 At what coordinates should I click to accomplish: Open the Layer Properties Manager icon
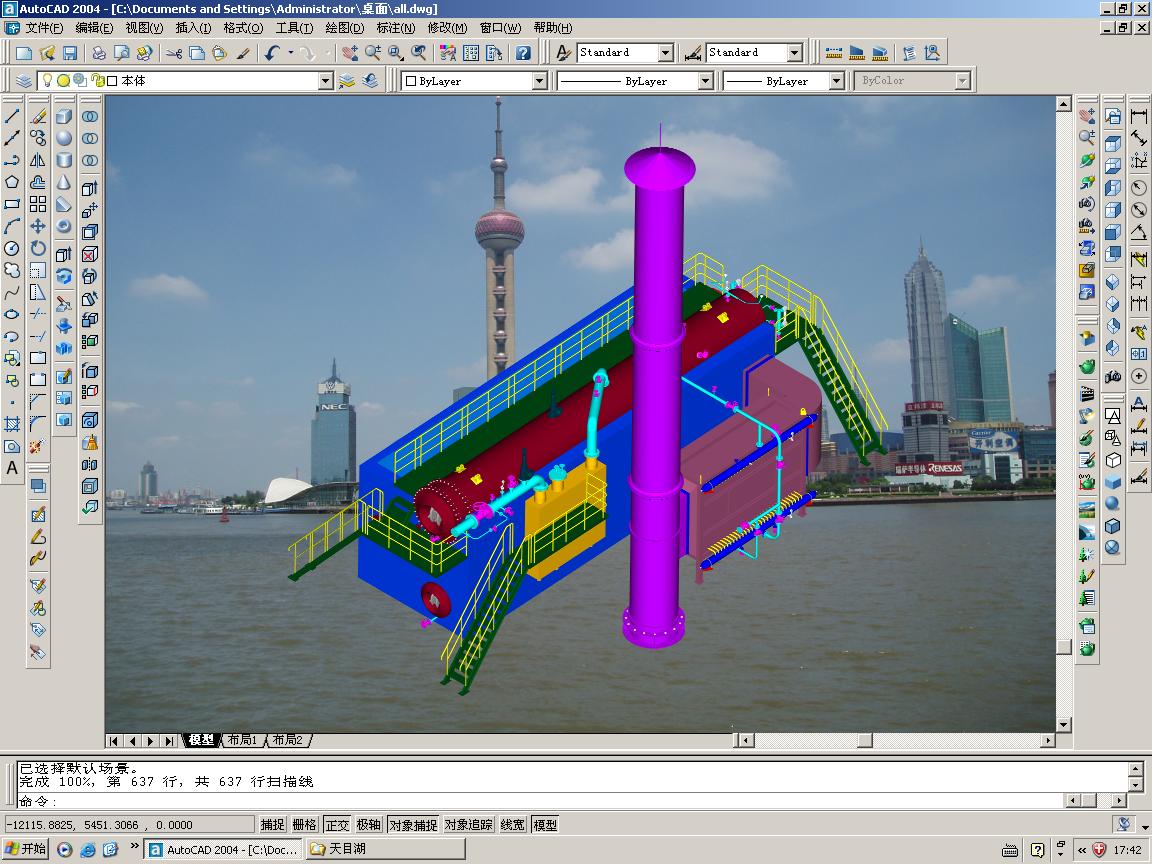24,81
